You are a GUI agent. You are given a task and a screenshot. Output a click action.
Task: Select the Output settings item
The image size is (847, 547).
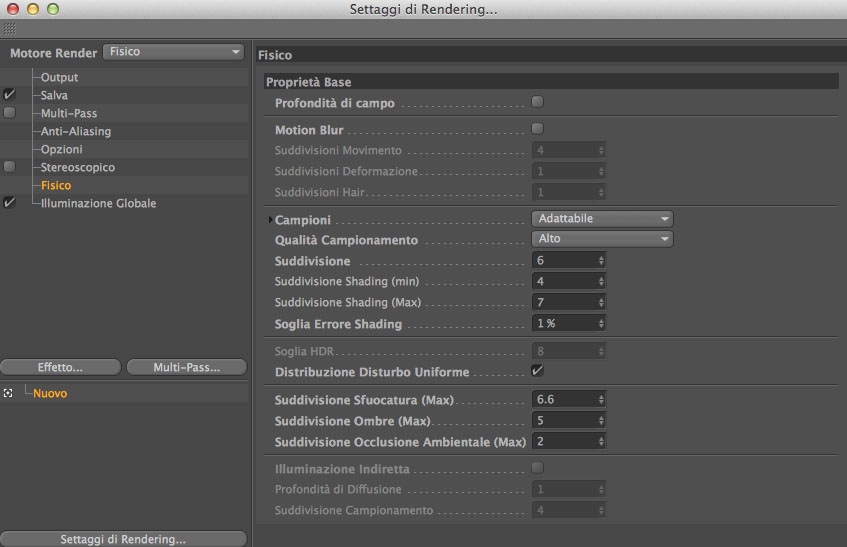click(x=59, y=77)
